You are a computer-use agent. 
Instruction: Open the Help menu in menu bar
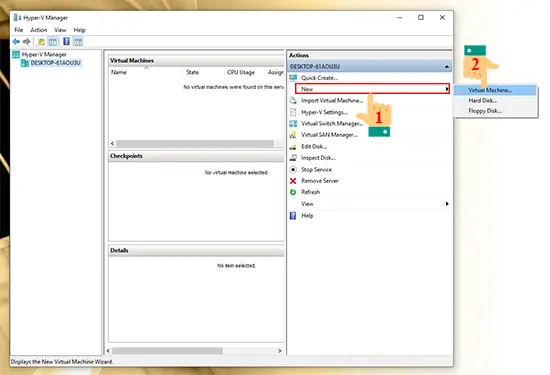pos(80,30)
